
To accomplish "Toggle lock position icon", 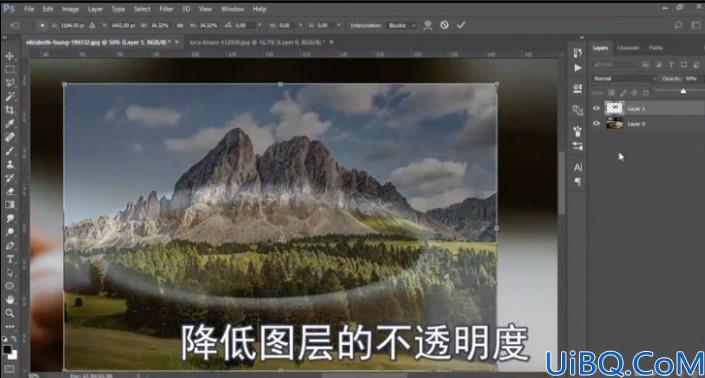I will coord(634,93).
